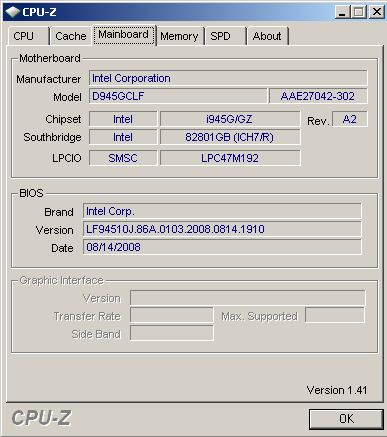Select the Model field D945GCLF
387x437 pixels.
click(178, 96)
